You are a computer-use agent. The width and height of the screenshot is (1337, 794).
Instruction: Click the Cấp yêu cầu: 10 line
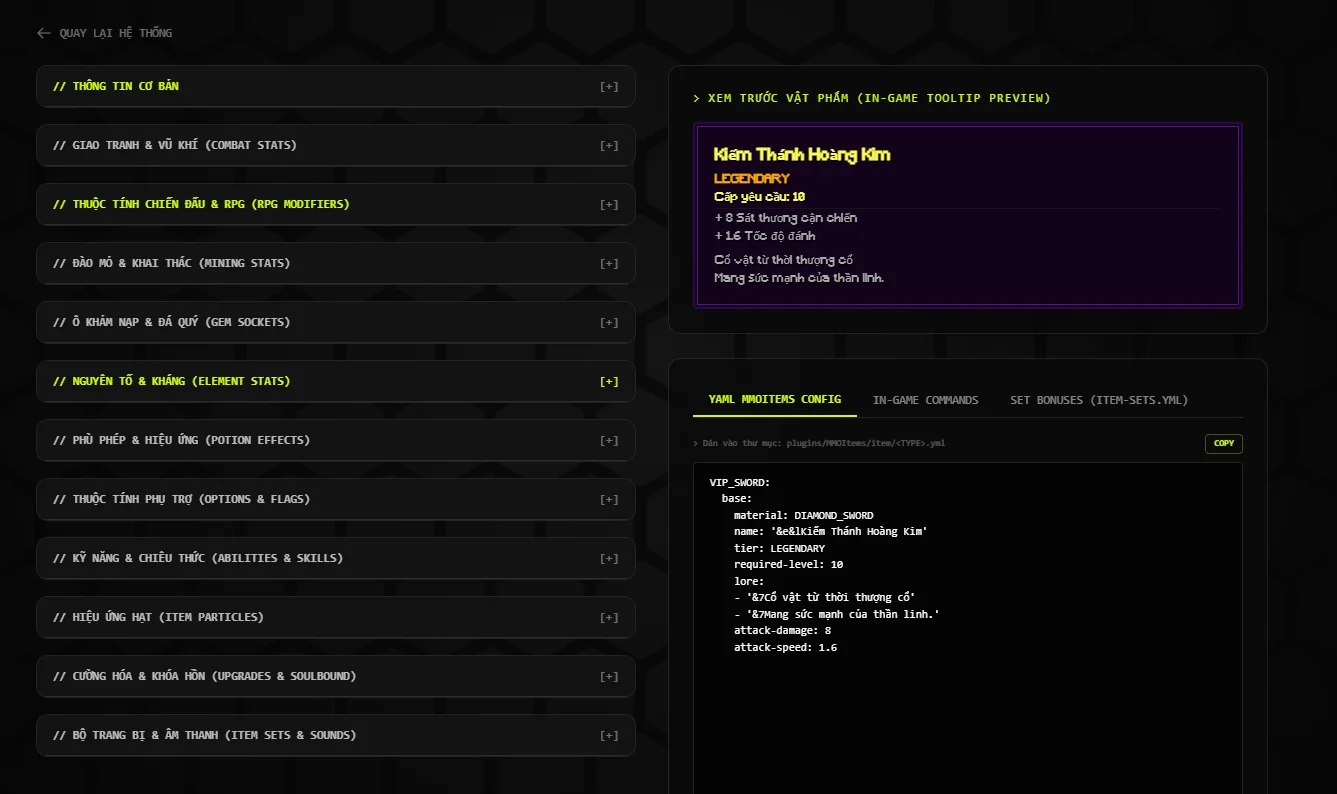point(759,196)
